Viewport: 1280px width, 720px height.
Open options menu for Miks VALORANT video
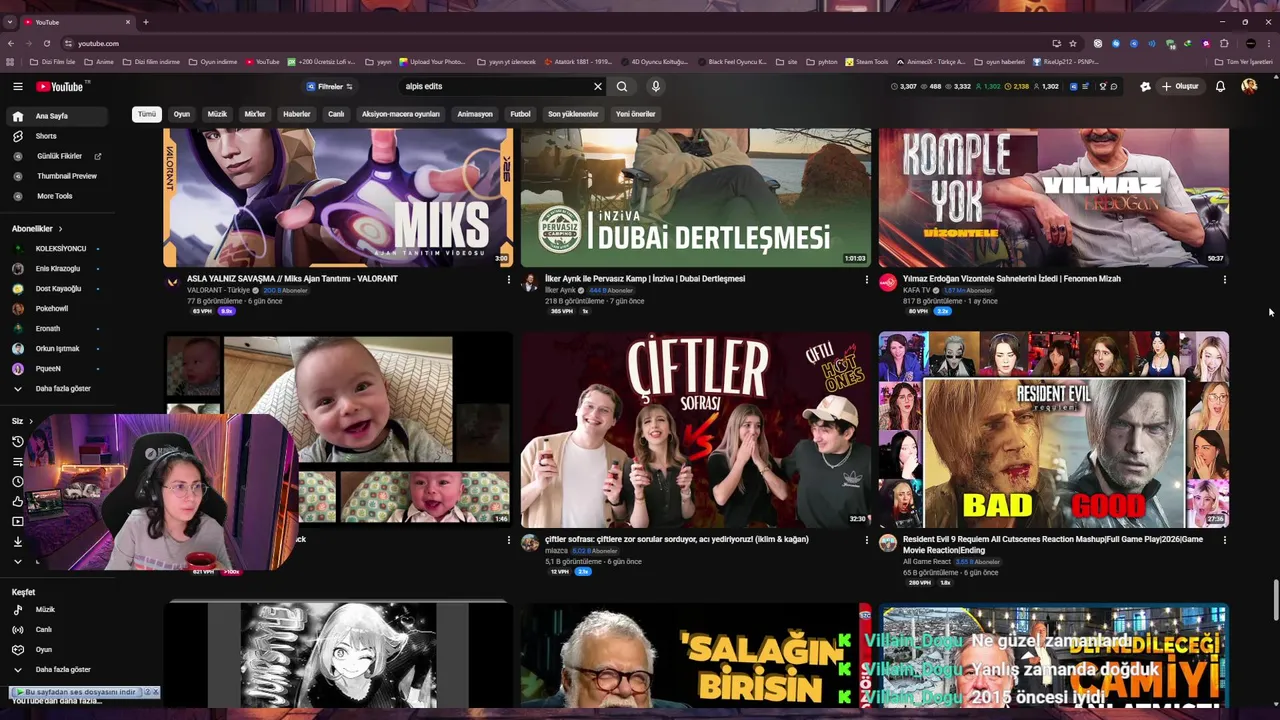(x=508, y=280)
